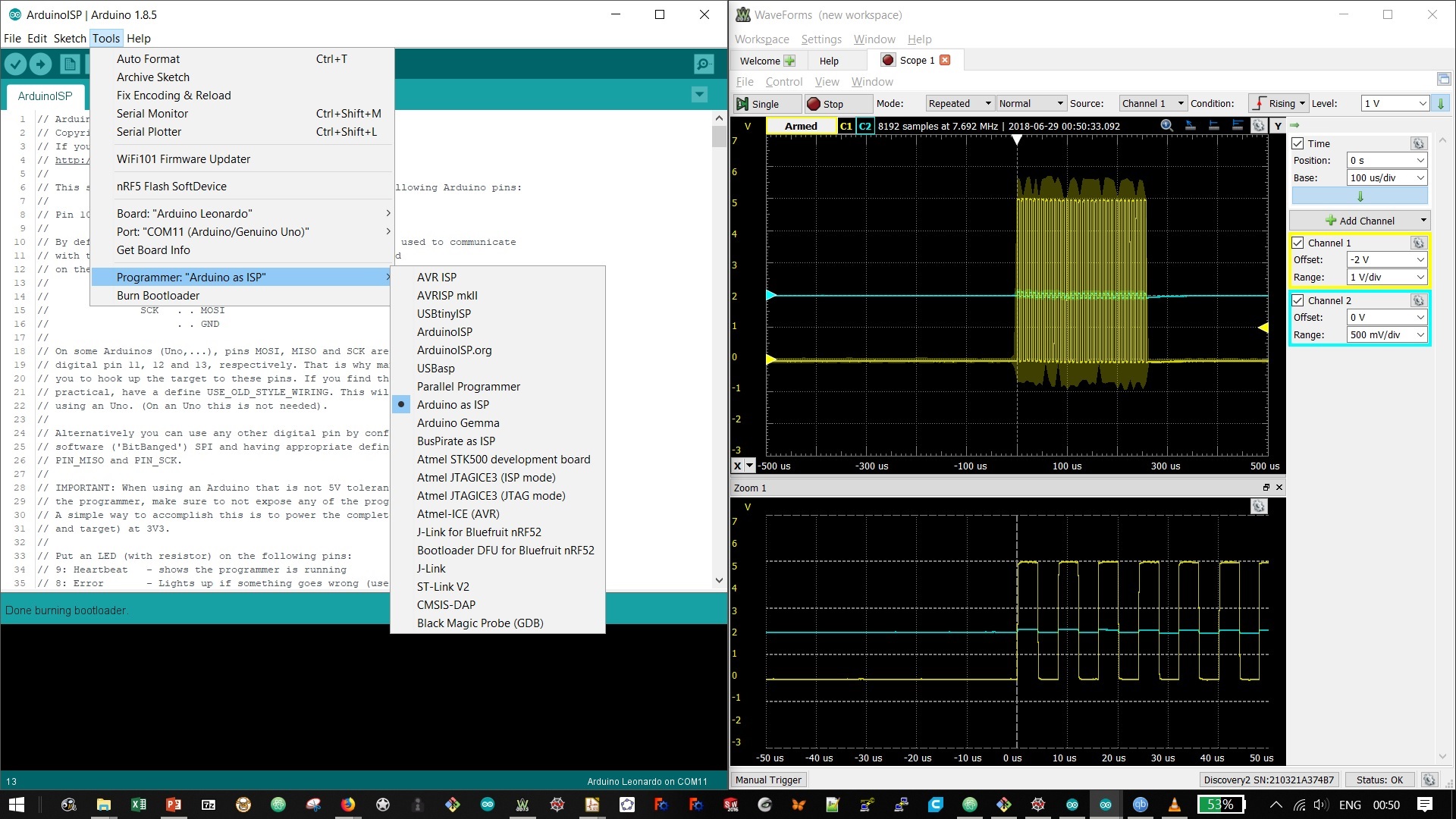Toggle the Channel 1 checkbox
This screenshot has height=819, width=1456.
tap(1298, 243)
